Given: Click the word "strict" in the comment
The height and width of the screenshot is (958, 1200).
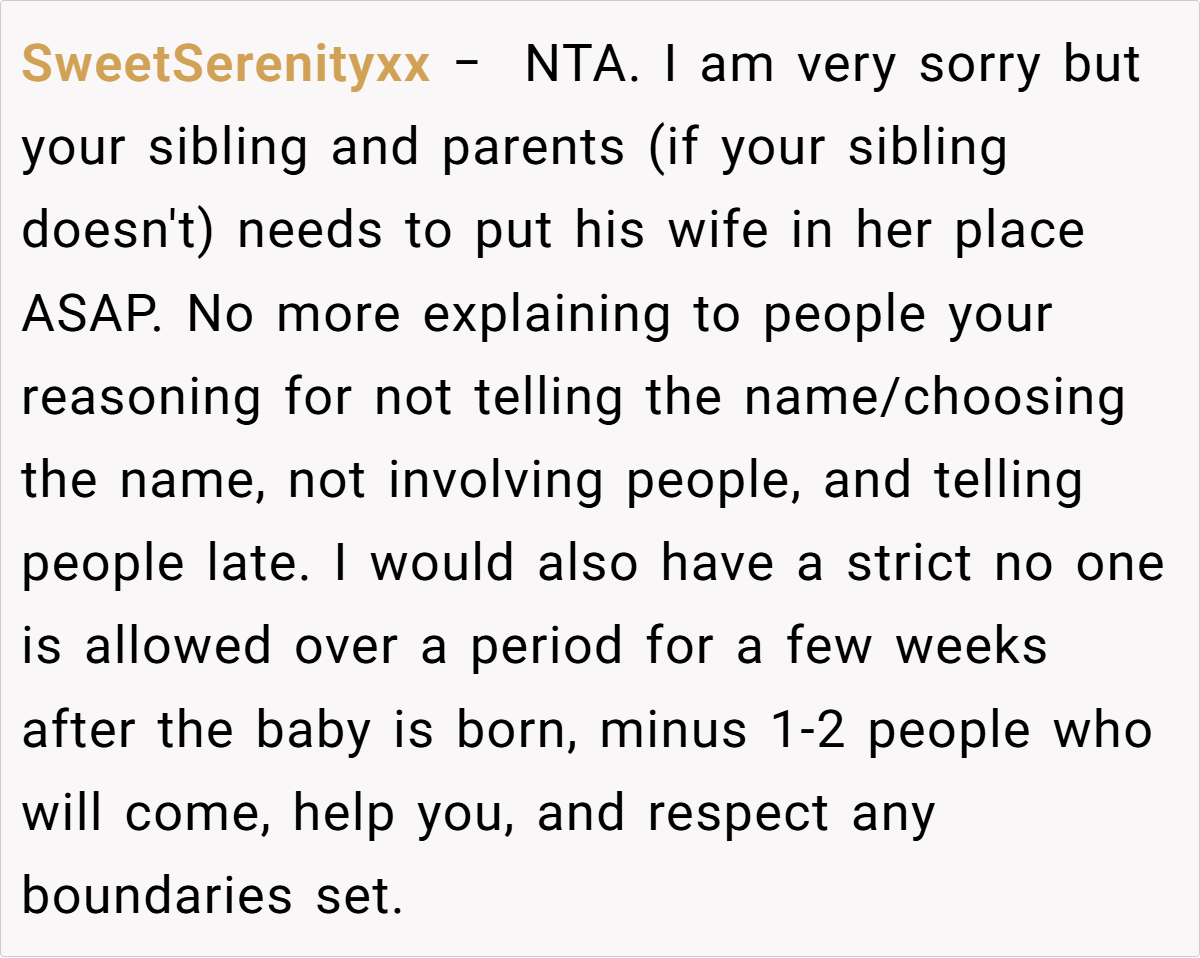Looking at the screenshot, I should [x=910, y=563].
